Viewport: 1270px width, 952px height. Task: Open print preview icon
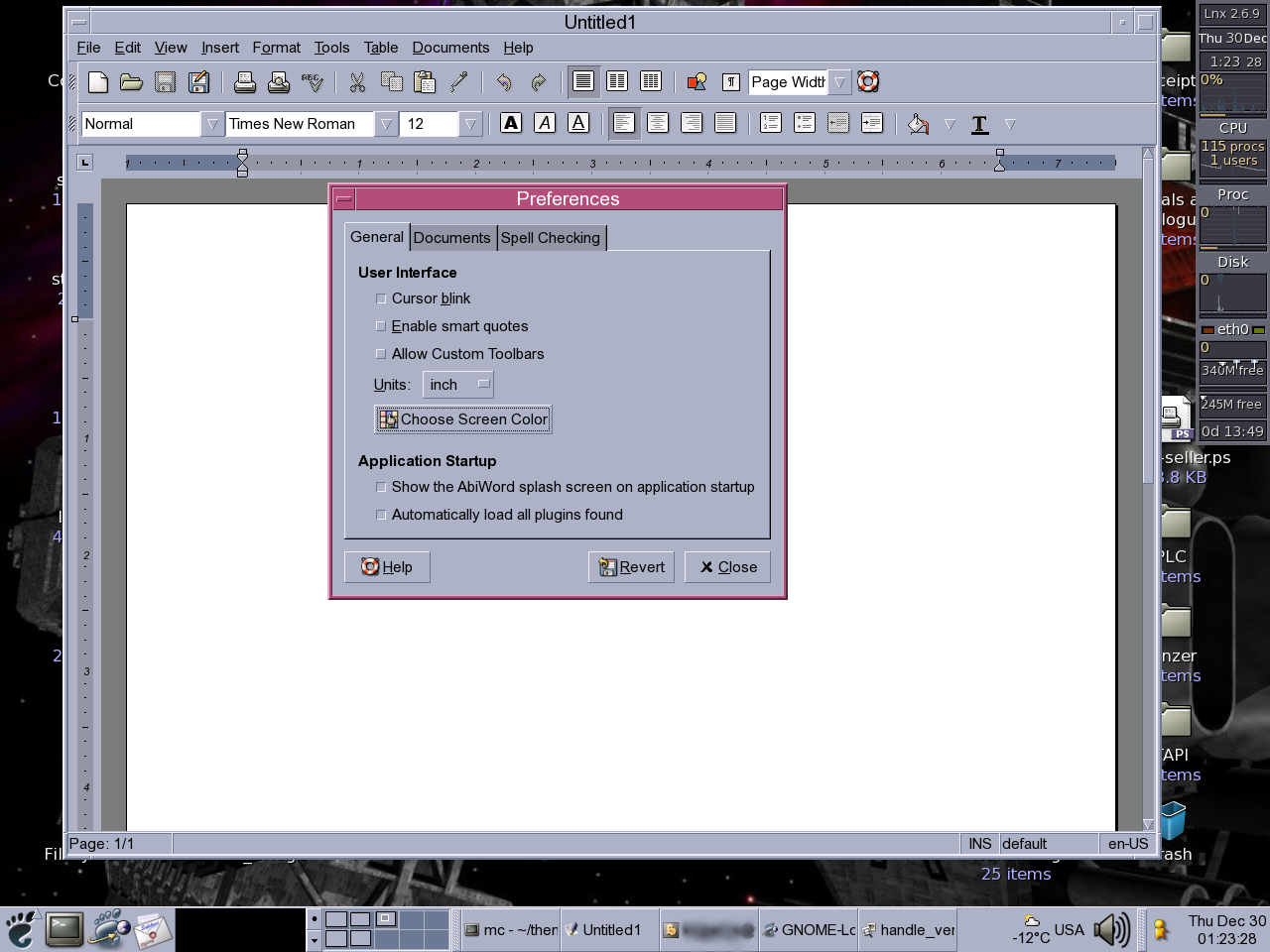pos(279,82)
